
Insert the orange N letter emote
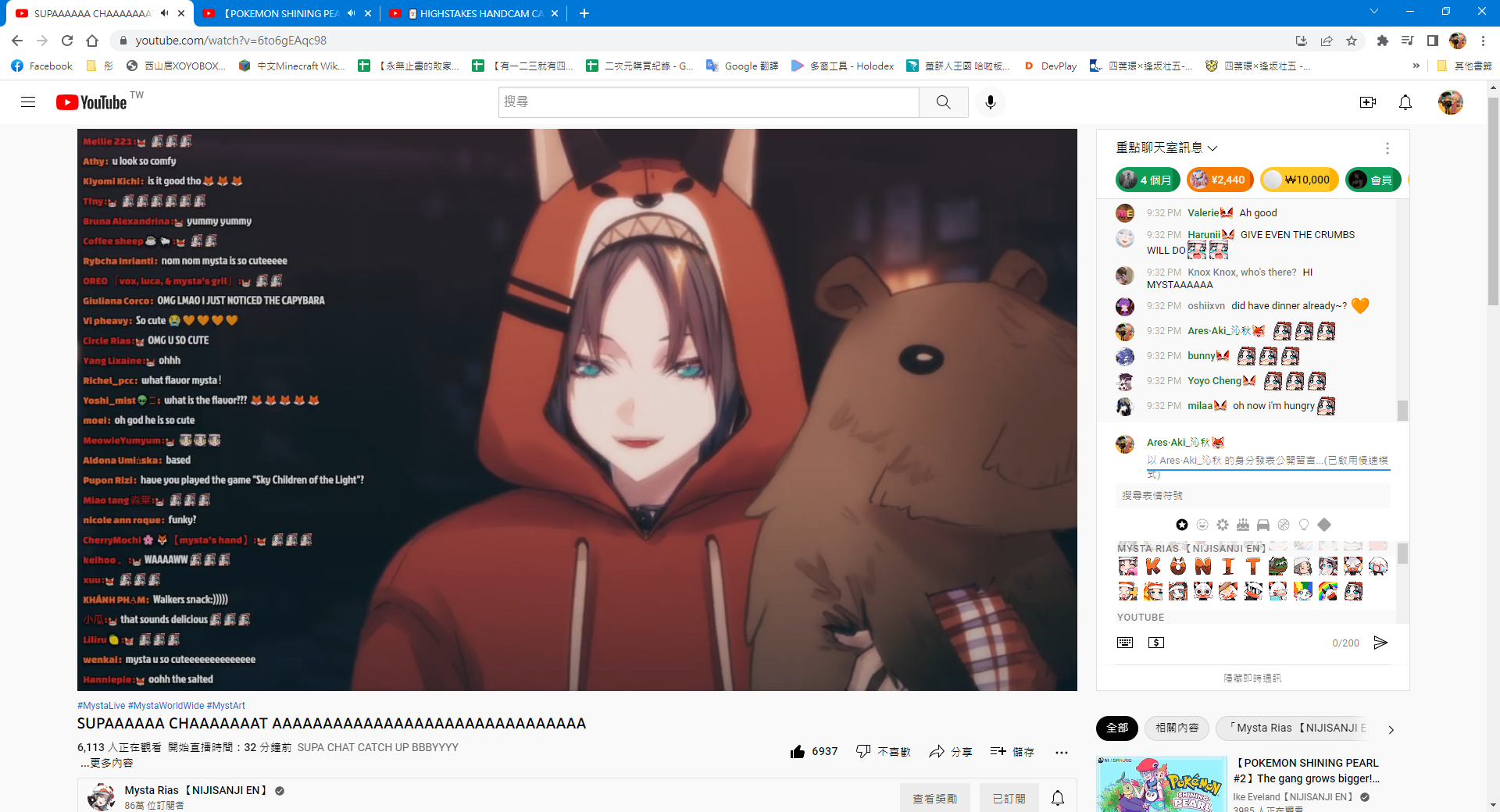1203,566
